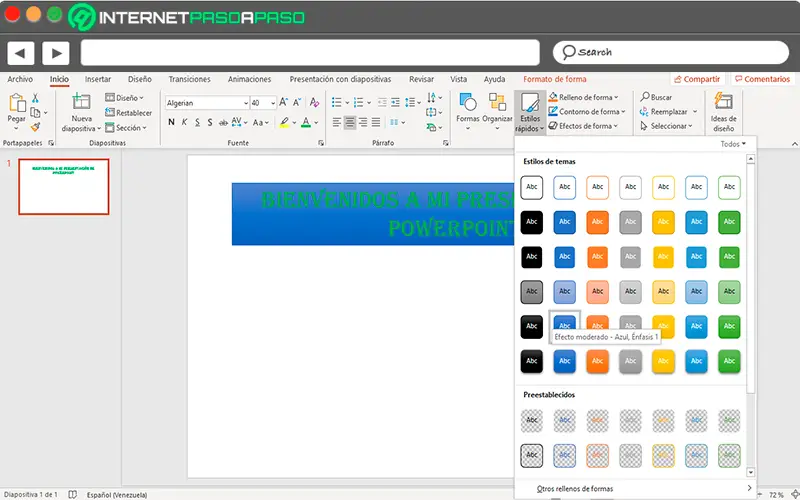Toggle italic K formatting
Screen dimensions: 800x500
click(184, 122)
